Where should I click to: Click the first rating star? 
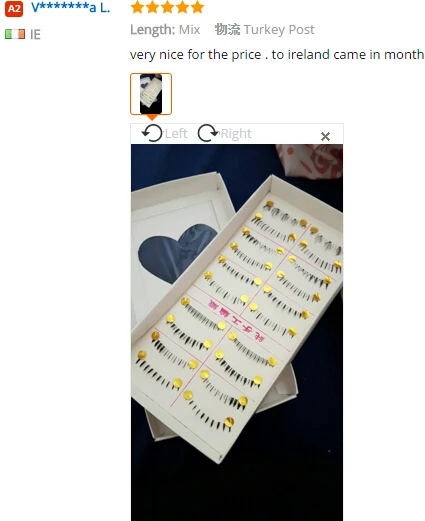pyautogui.click(x=137, y=7)
